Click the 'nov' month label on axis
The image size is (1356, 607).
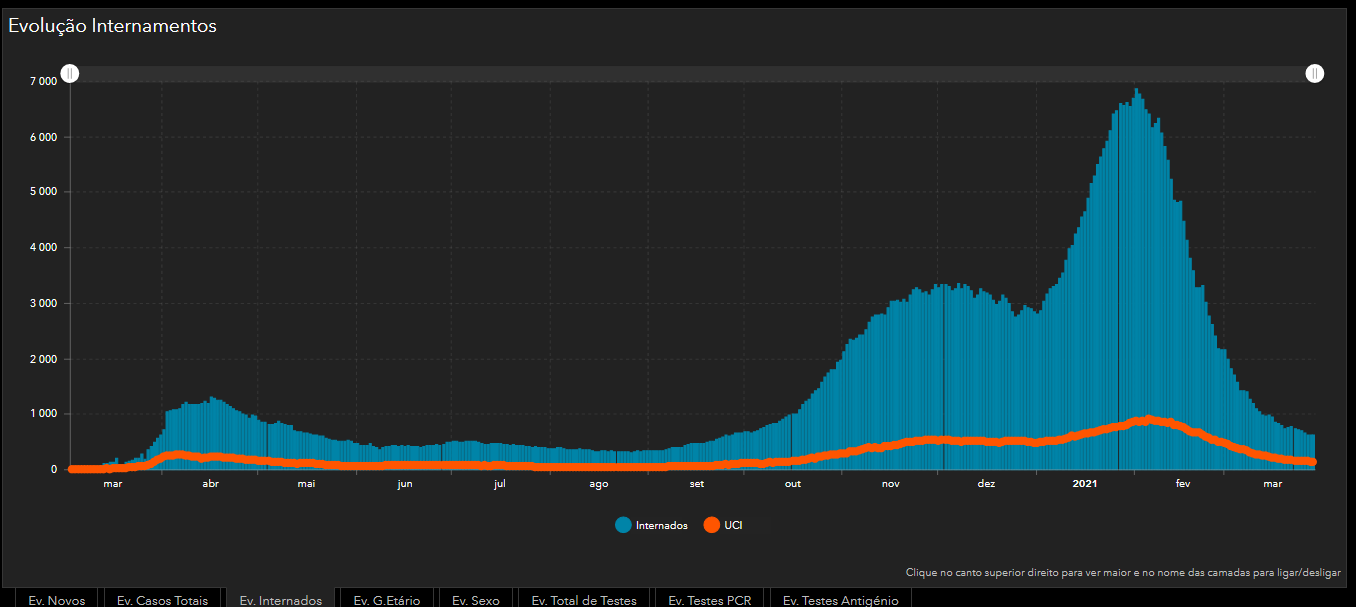coord(890,485)
